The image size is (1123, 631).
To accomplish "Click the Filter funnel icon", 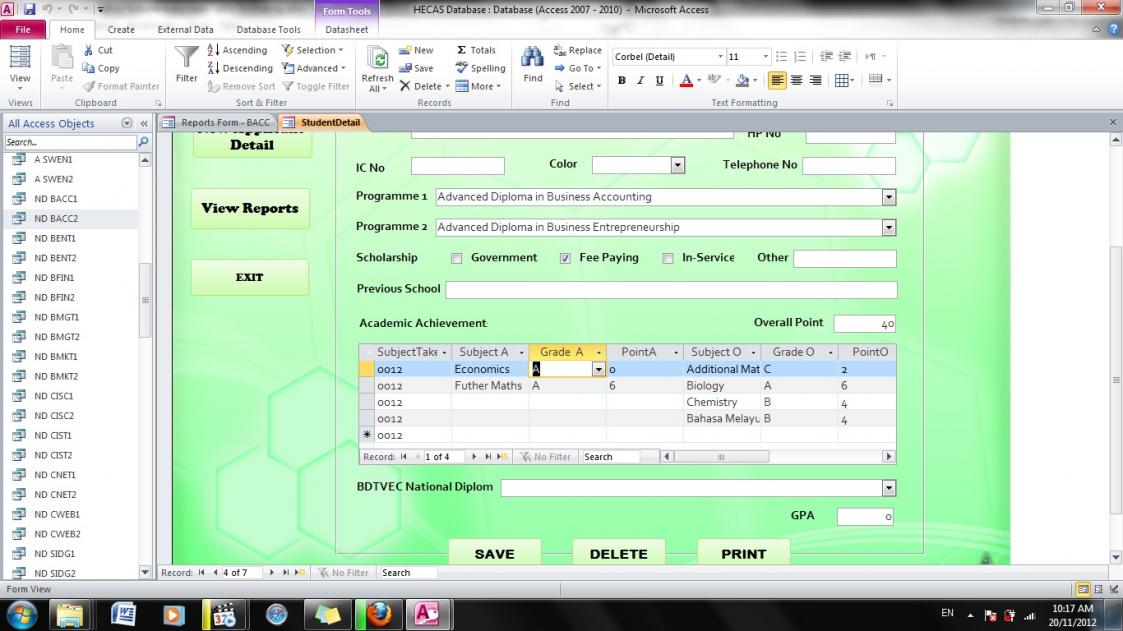I will (x=186, y=57).
